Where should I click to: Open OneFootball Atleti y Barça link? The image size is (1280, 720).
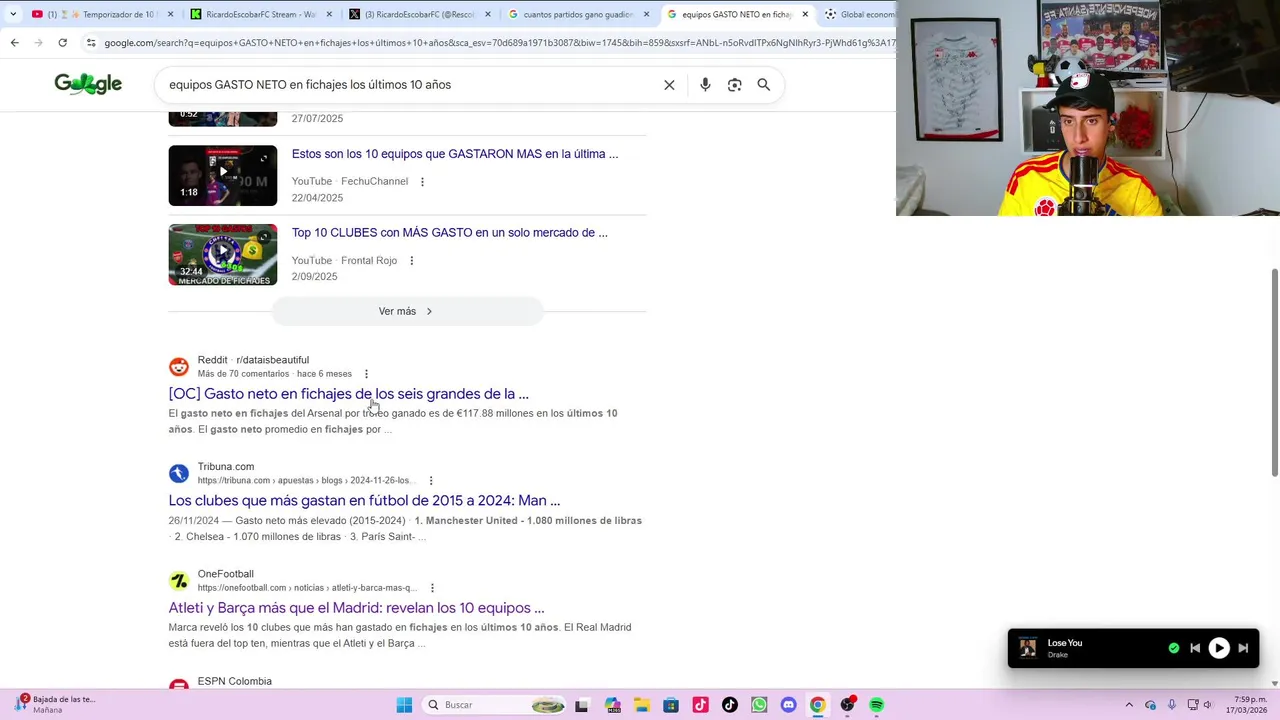[x=356, y=608]
